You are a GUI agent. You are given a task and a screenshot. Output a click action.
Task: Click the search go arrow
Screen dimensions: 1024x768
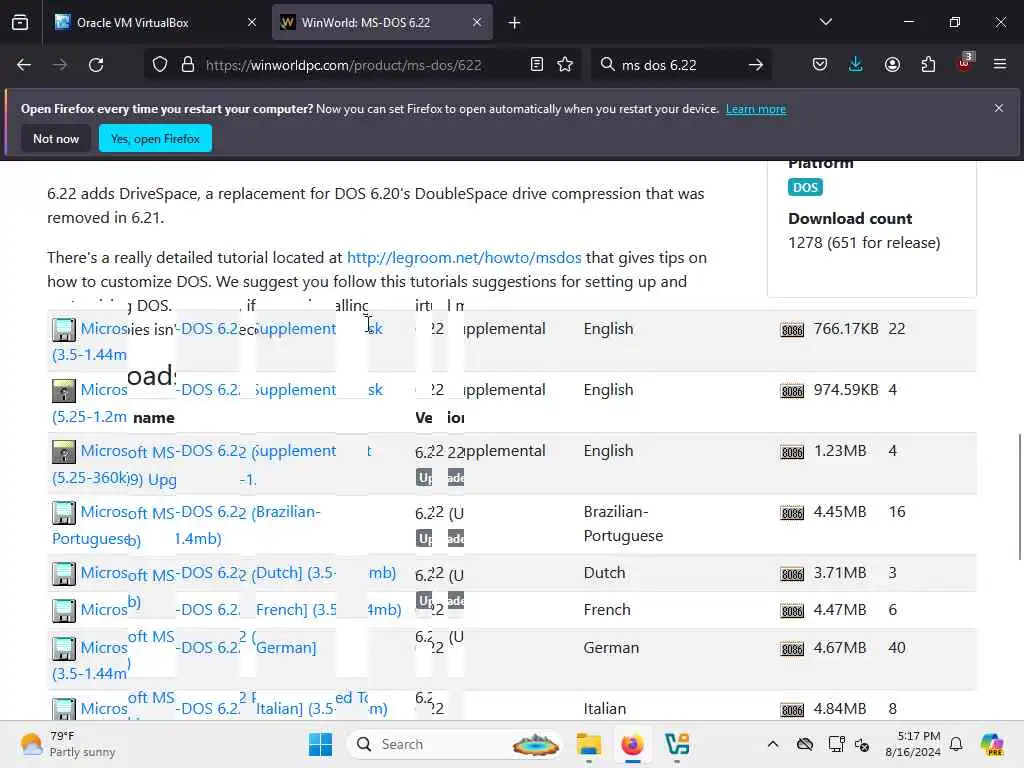pyautogui.click(x=756, y=65)
